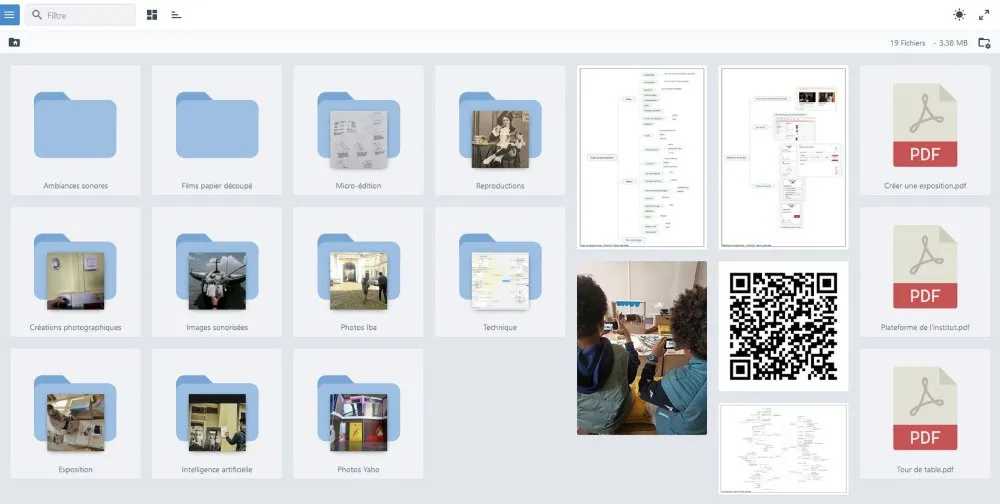The height and width of the screenshot is (504, 1000).
Task: Open the hamburger menu button
Action: click(9, 15)
